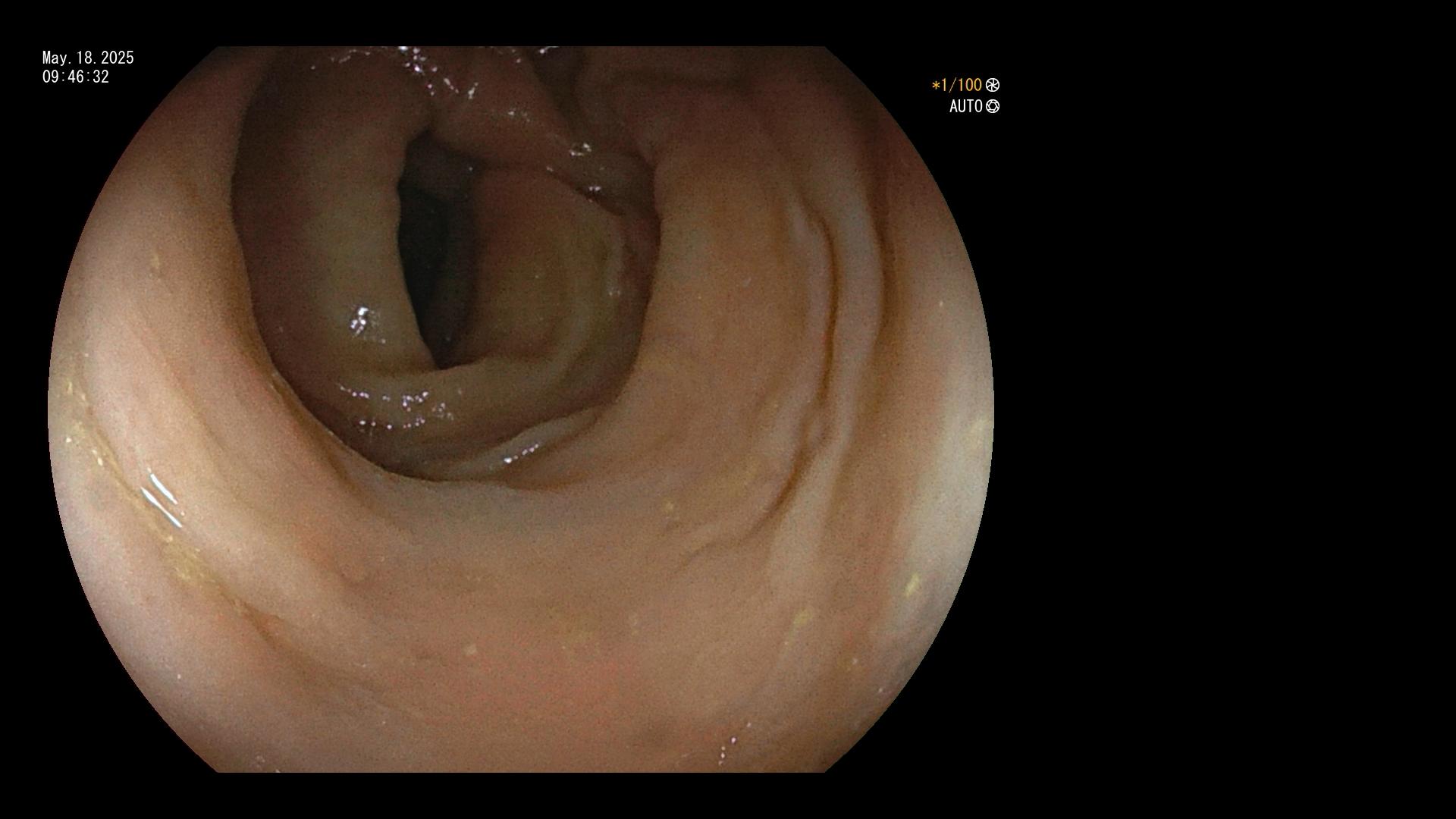
Task: Click the timestamp 09:46:32
Action: pos(76,77)
